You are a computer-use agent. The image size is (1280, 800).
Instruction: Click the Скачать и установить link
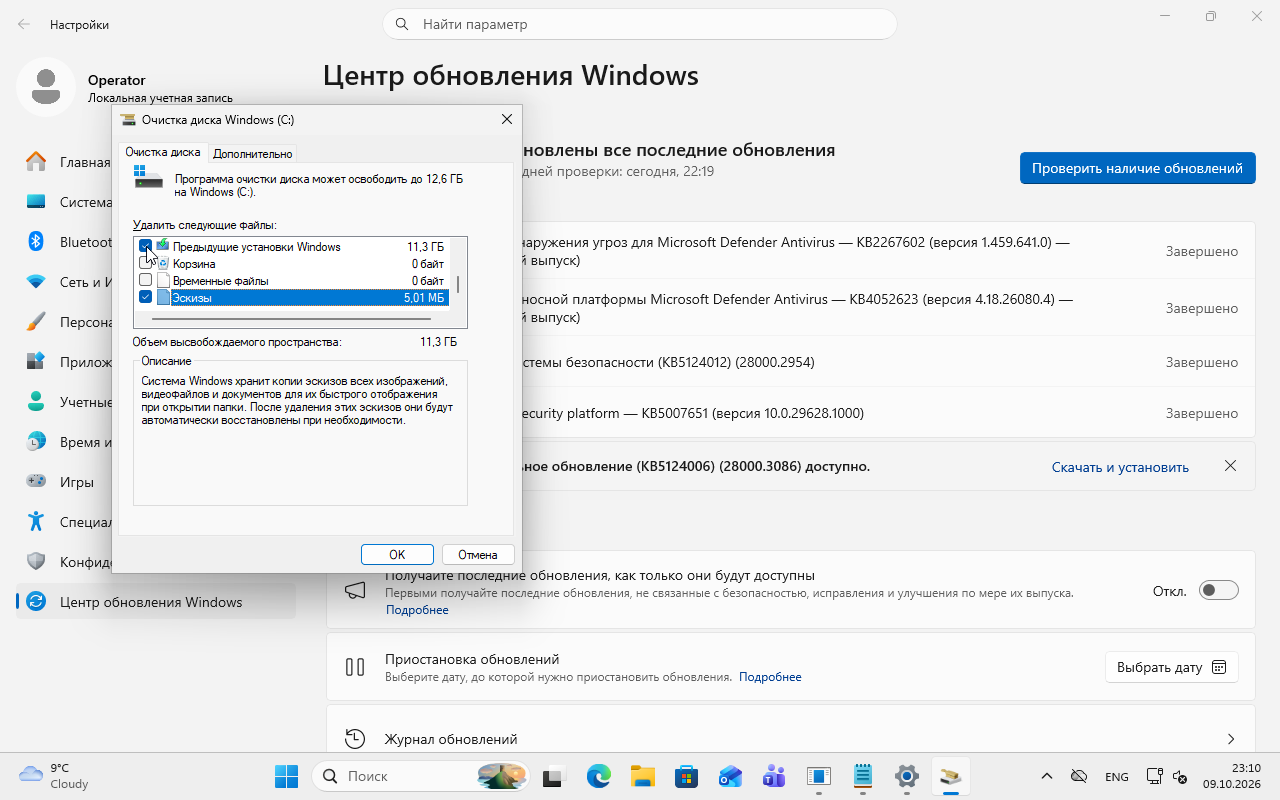click(x=1120, y=467)
